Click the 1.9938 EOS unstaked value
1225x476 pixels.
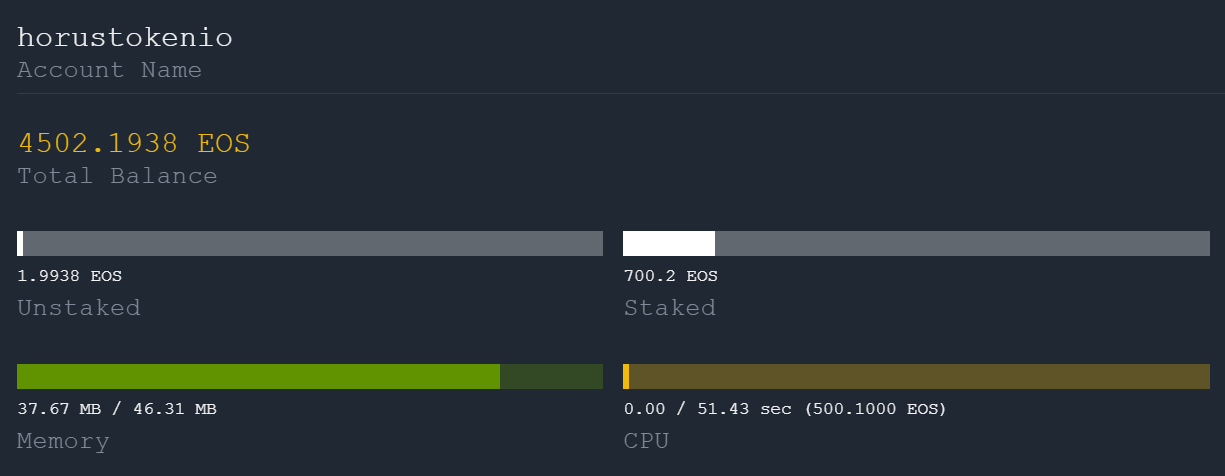[69, 276]
